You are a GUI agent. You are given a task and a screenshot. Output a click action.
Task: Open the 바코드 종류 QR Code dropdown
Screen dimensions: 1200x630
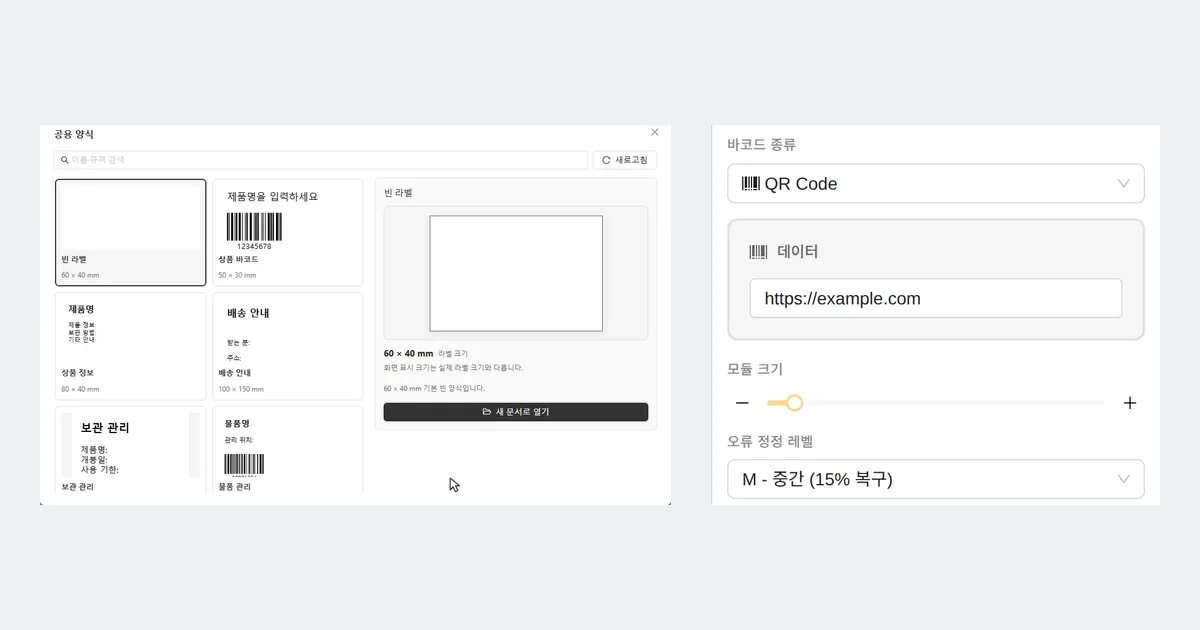click(x=936, y=184)
